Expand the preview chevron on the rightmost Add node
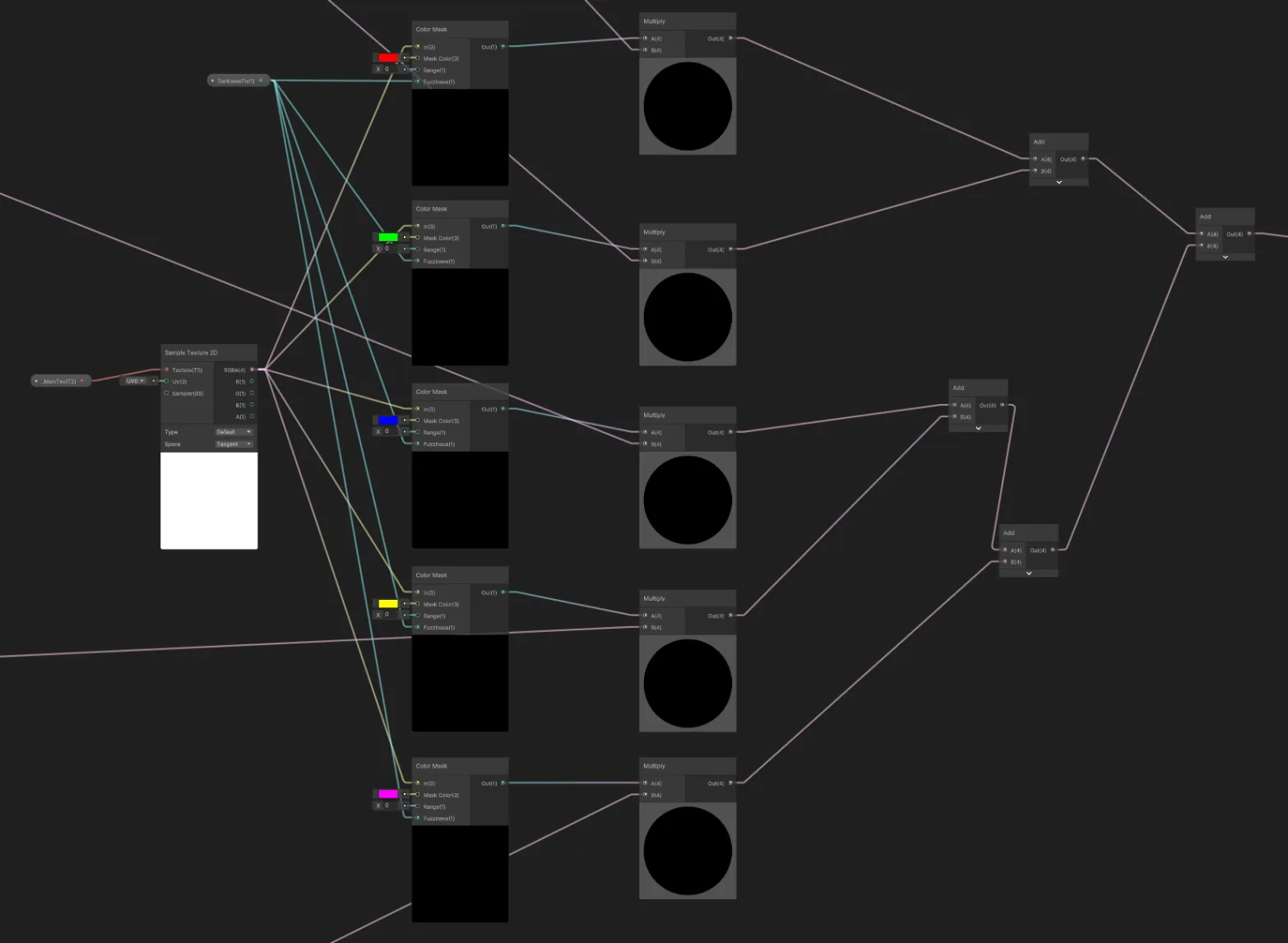Image resolution: width=1288 pixels, height=943 pixels. 1225,257
